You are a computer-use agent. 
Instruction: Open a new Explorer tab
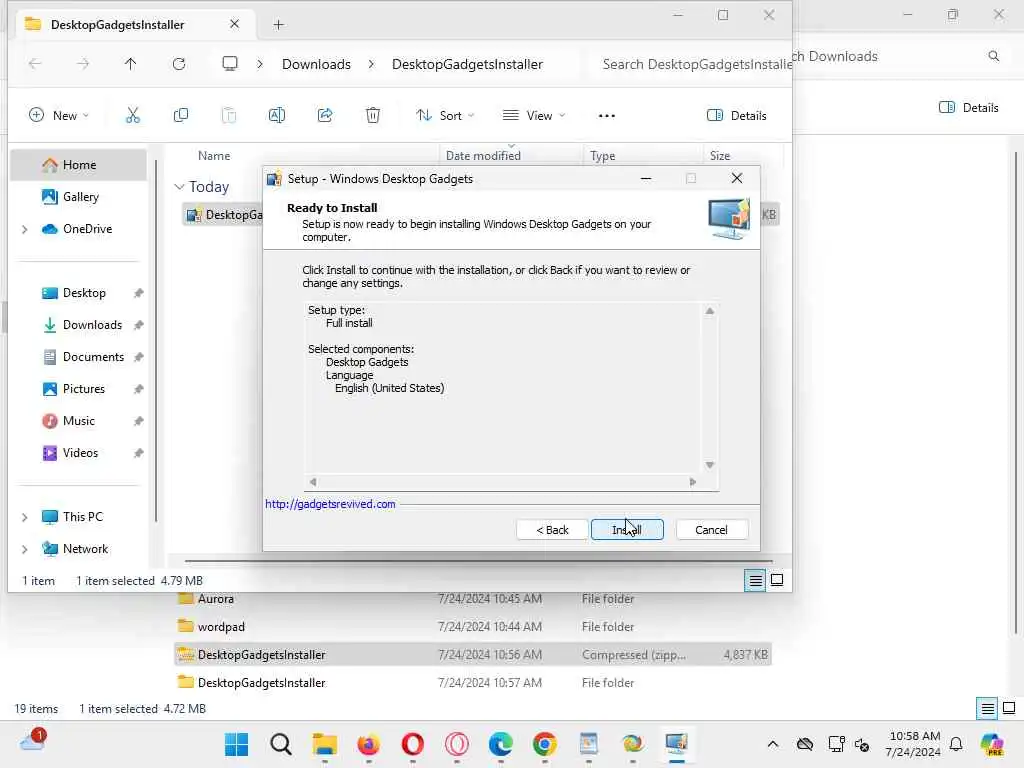tap(279, 25)
